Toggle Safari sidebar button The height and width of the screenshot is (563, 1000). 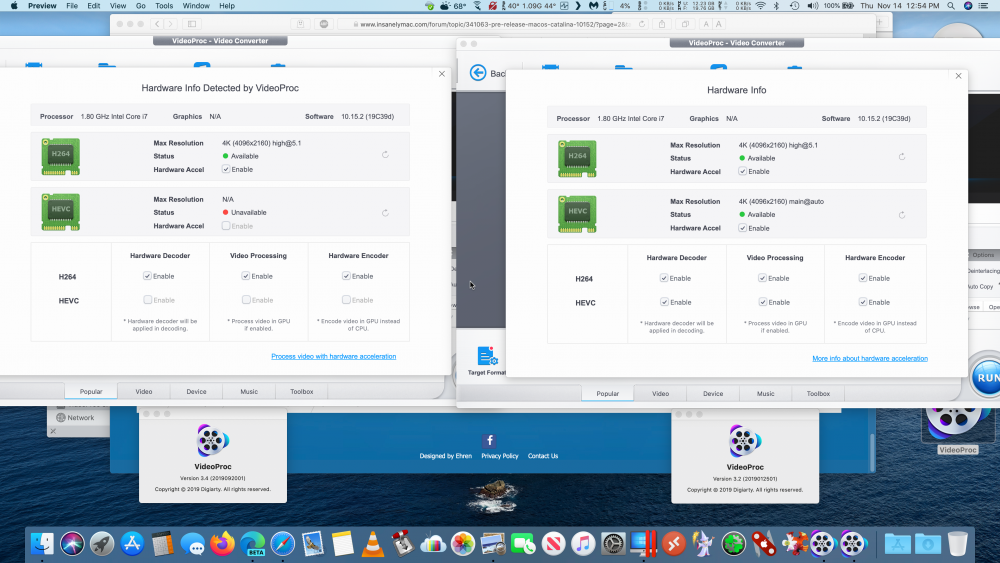192,24
